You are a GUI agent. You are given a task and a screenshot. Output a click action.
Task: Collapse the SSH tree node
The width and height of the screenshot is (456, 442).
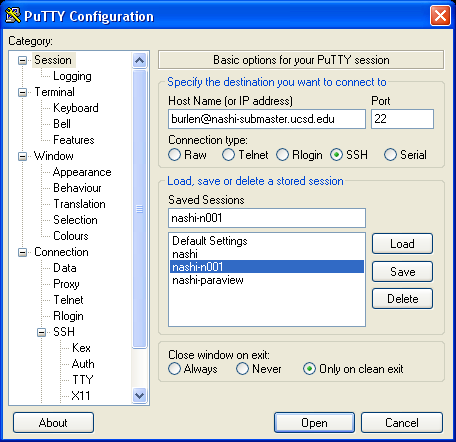(x=41, y=332)
